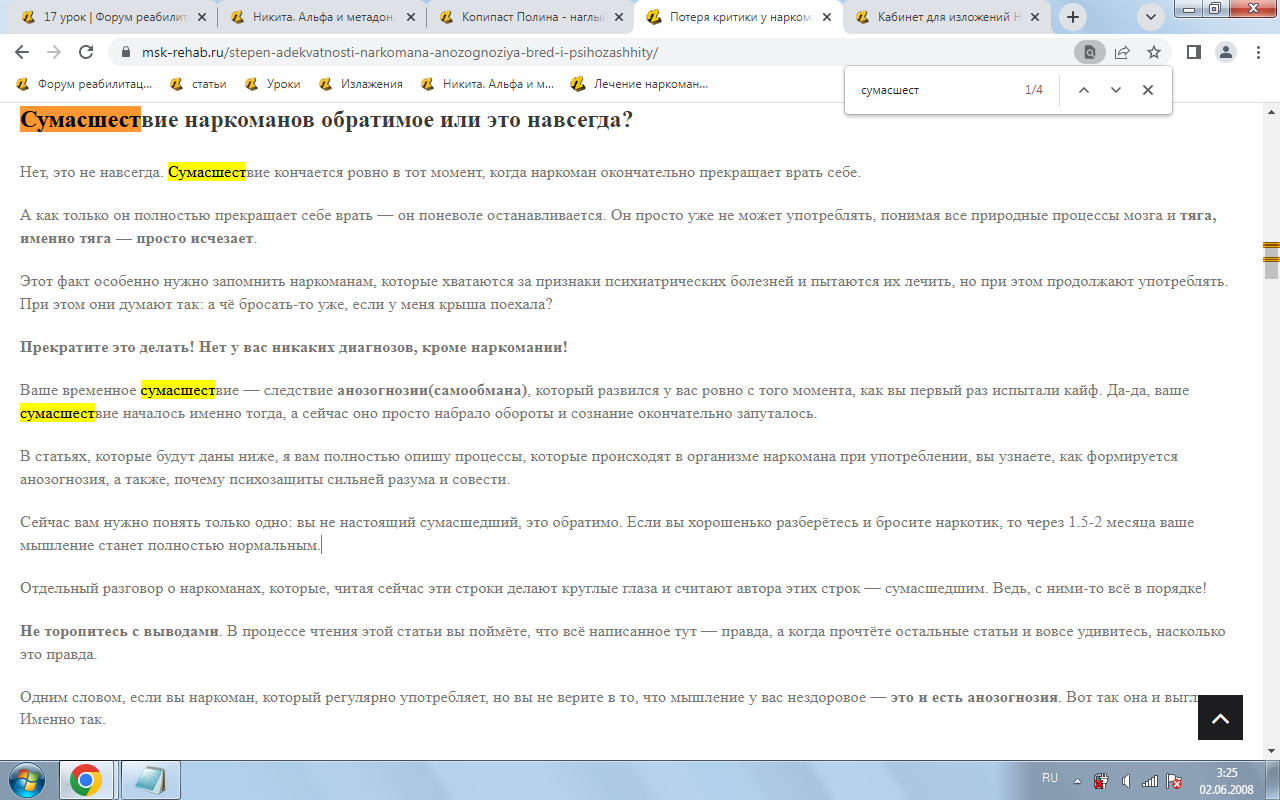Image resolution: width=1280 pixels, height=800 pixels.
Task: Open a new browser tab
Action: 1073,17
